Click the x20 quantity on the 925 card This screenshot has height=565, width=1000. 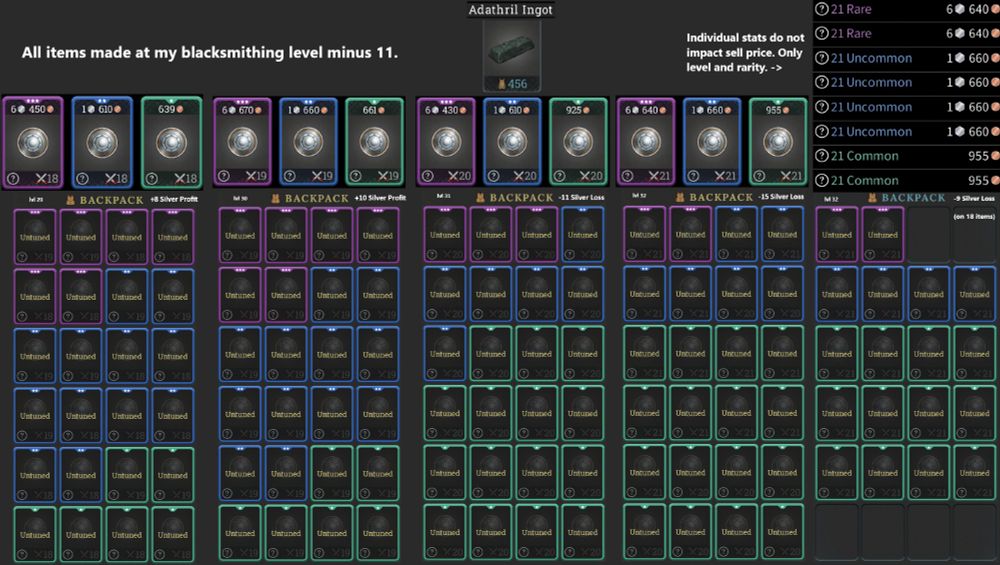tap(591, 176)
